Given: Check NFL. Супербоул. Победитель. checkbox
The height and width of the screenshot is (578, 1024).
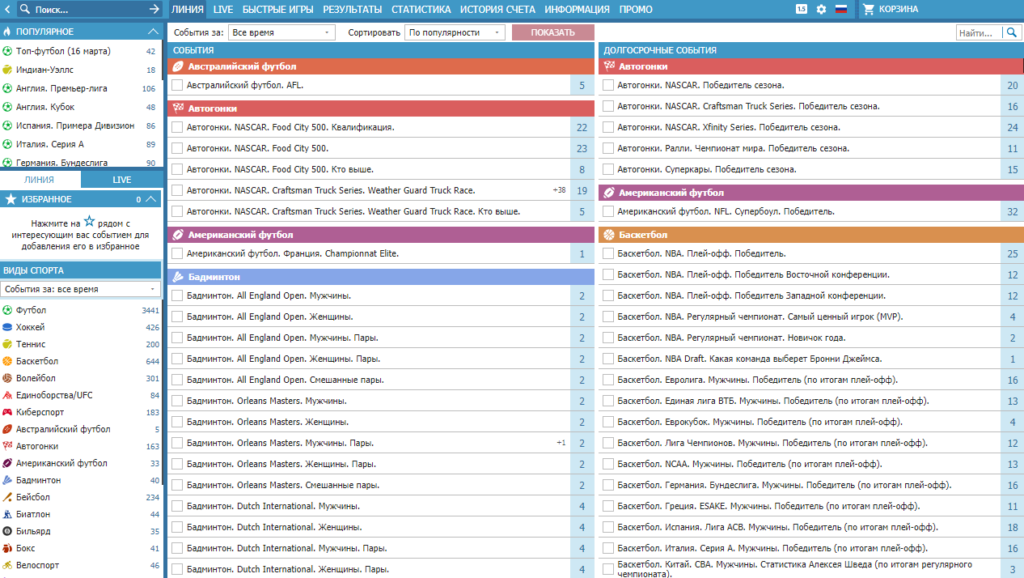Looking at the screenshot, I should (x=608, y=212).
